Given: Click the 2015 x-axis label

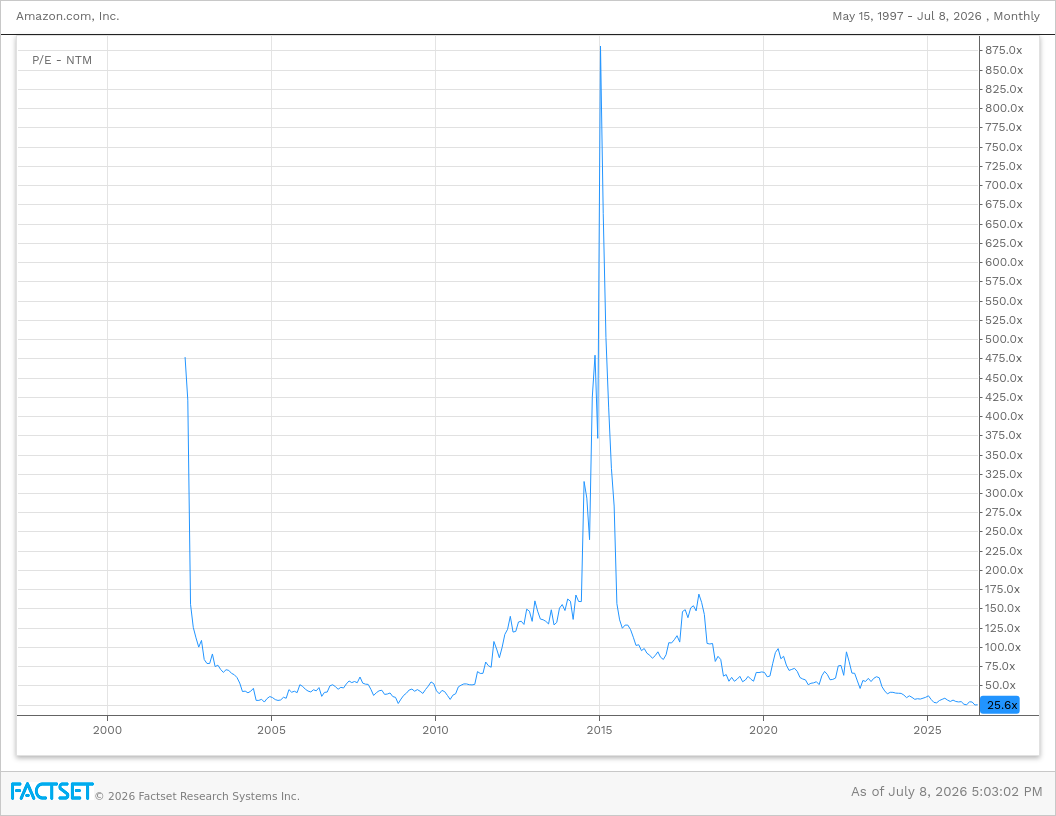Looking at the screenshot, I should point(599,730).
